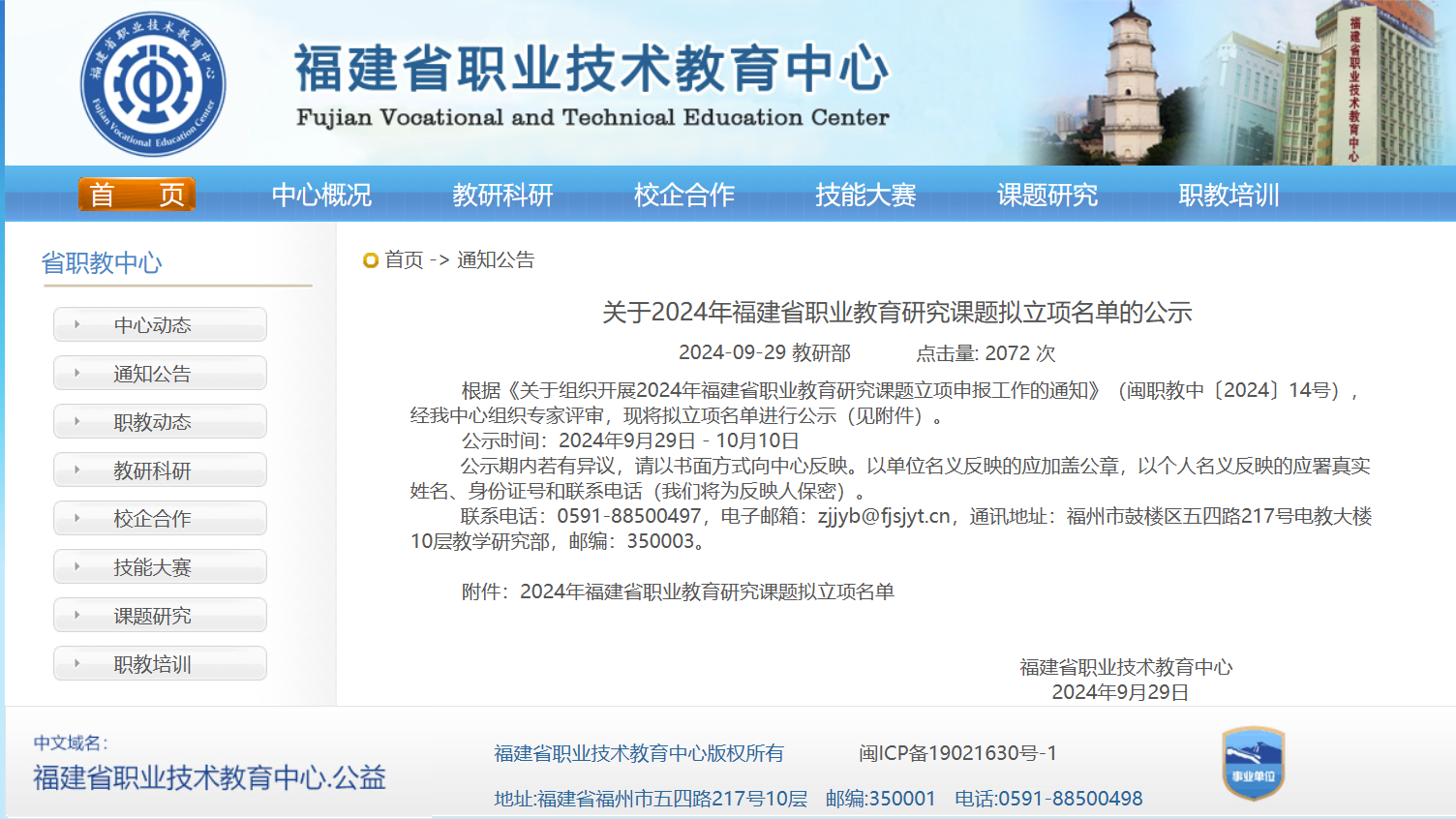Click arrow icon beside 技能大赛 sidebar item

click(x=77, y=567)
